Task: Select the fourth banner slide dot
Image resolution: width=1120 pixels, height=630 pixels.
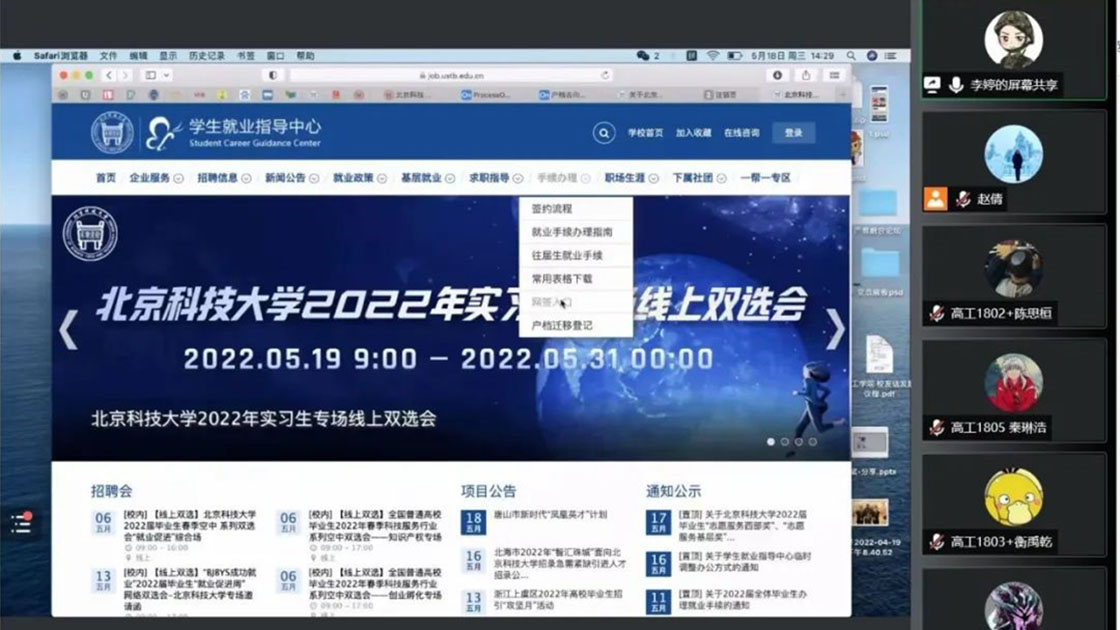Action: [x=813, y=441]
